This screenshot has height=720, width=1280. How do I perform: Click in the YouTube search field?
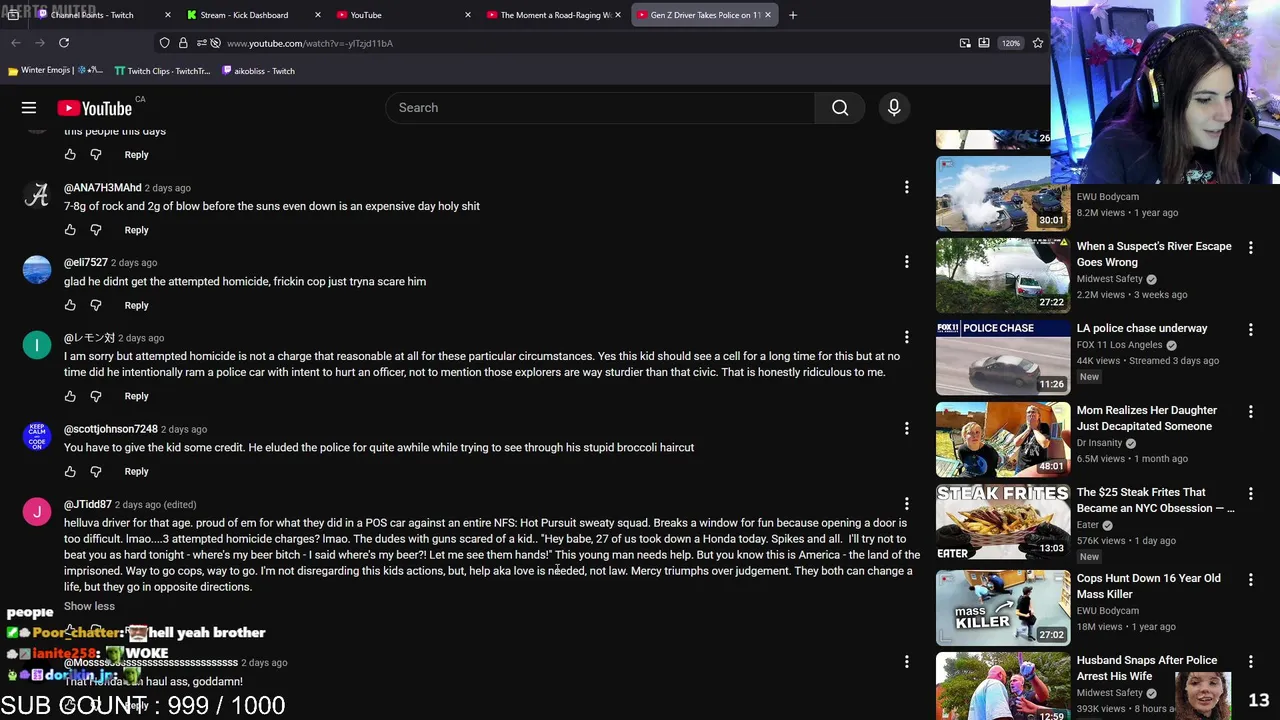click(x=600, y=108)
